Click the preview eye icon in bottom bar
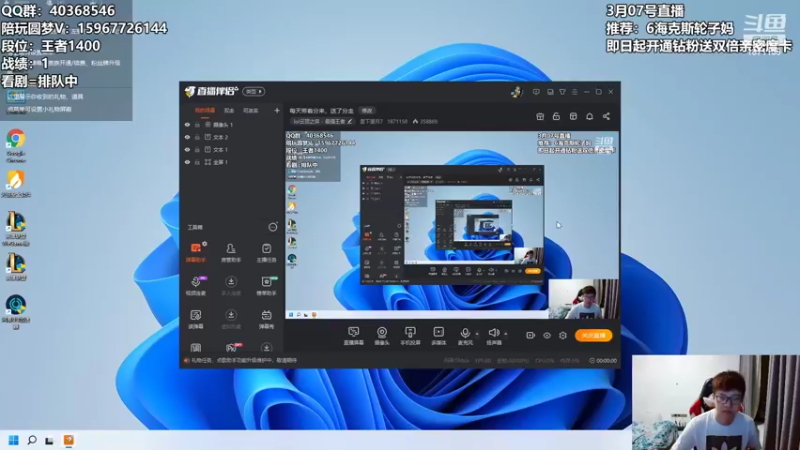The image size is (800, 450). (546, 335)
